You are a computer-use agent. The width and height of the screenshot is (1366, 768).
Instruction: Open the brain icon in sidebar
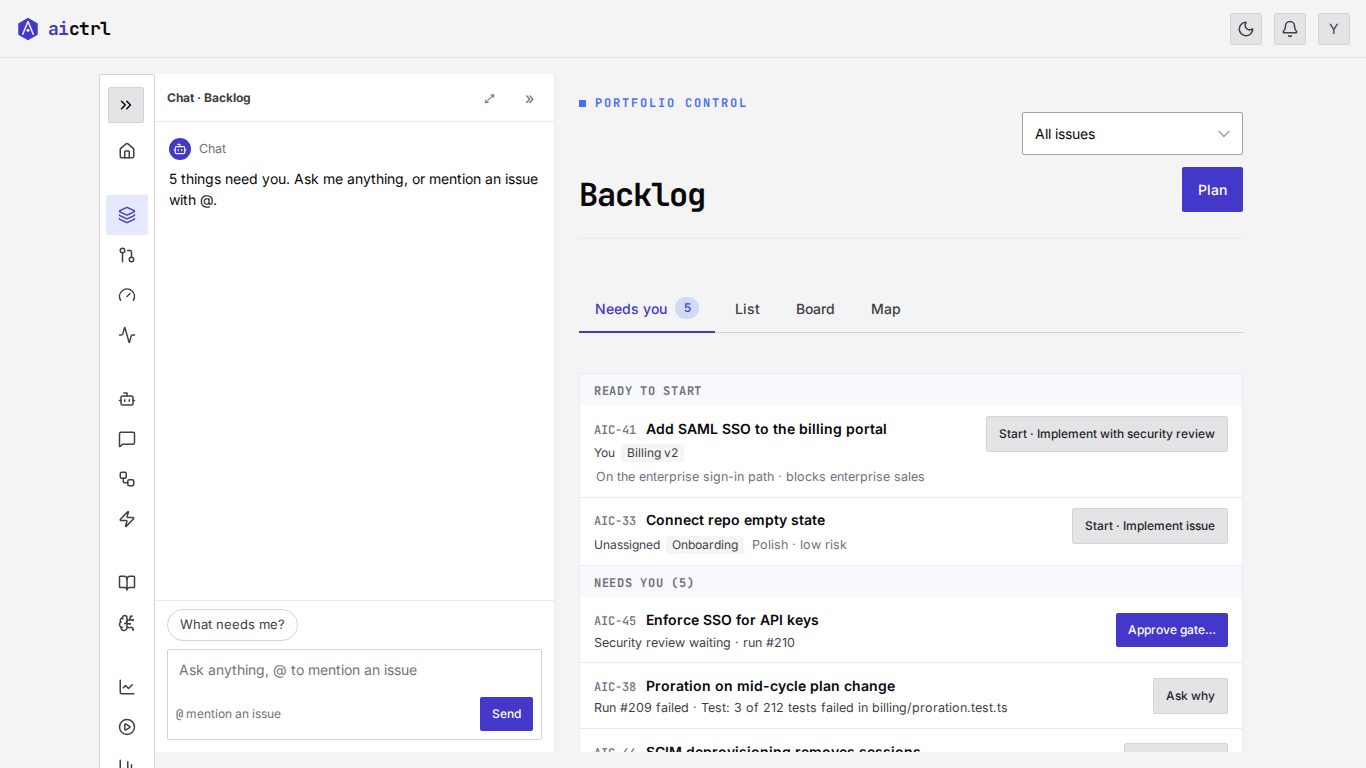tap(127, 623)
